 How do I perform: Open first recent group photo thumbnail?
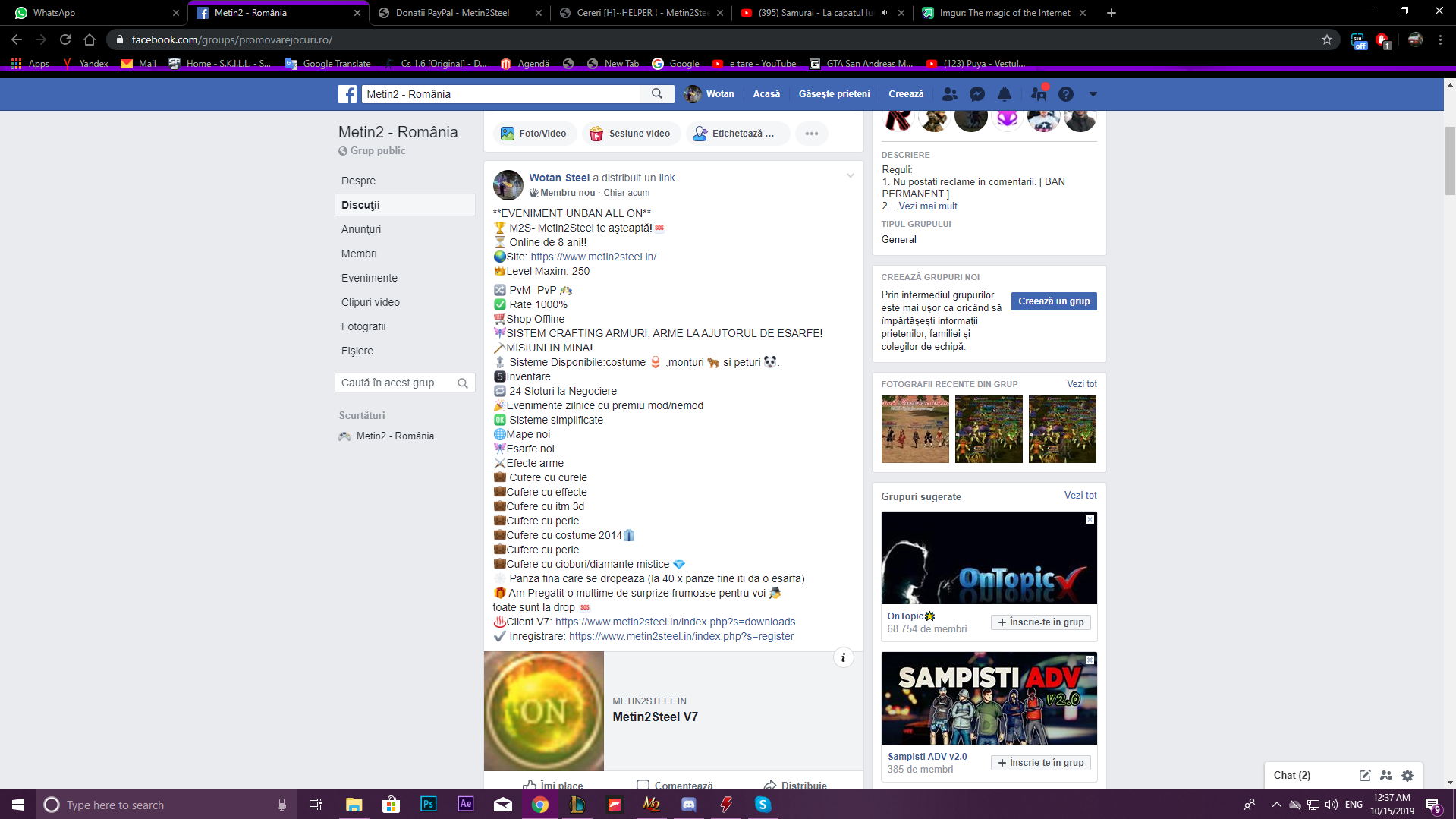(x=915, y=429)
